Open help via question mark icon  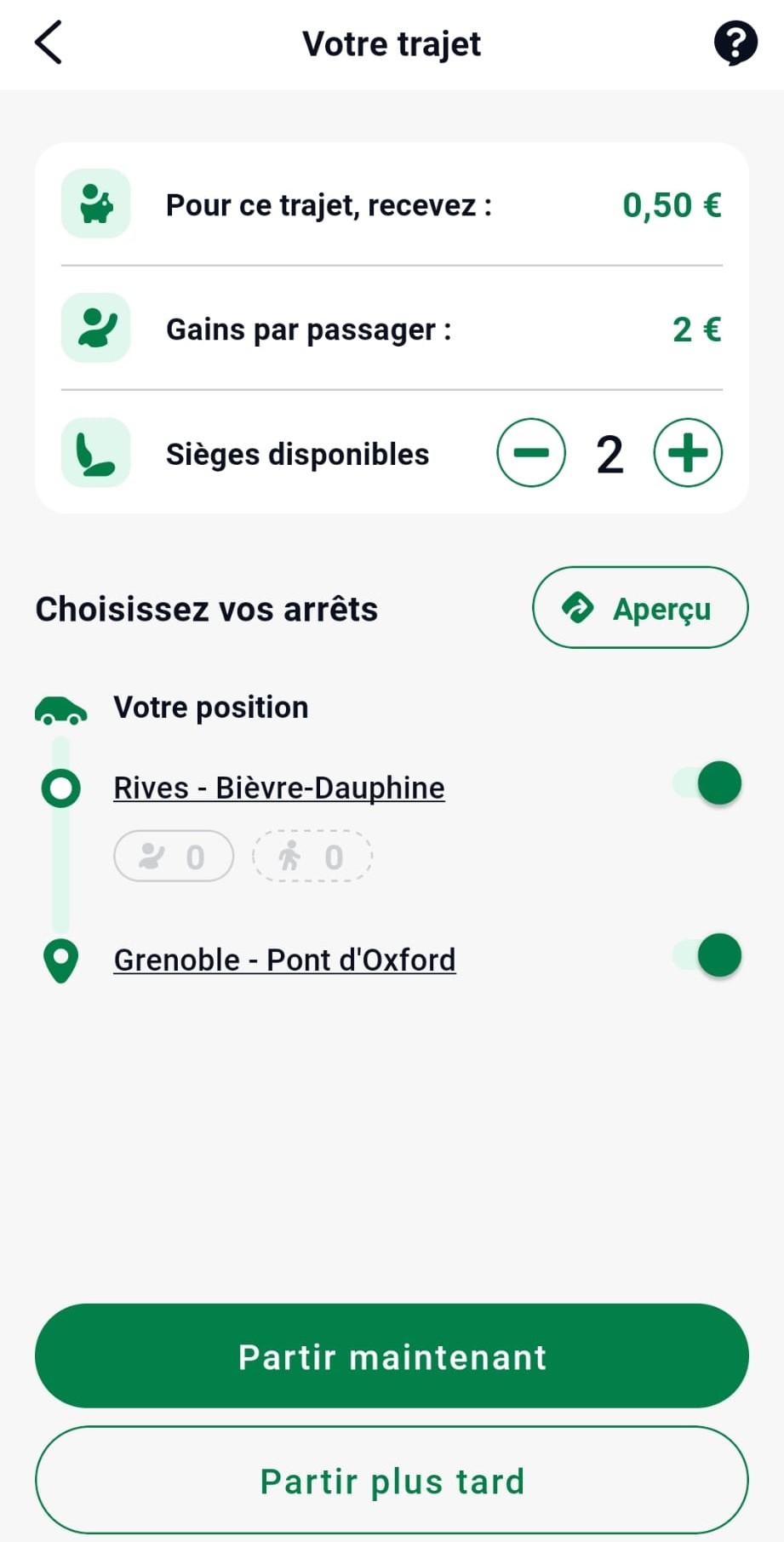(735, 43)
